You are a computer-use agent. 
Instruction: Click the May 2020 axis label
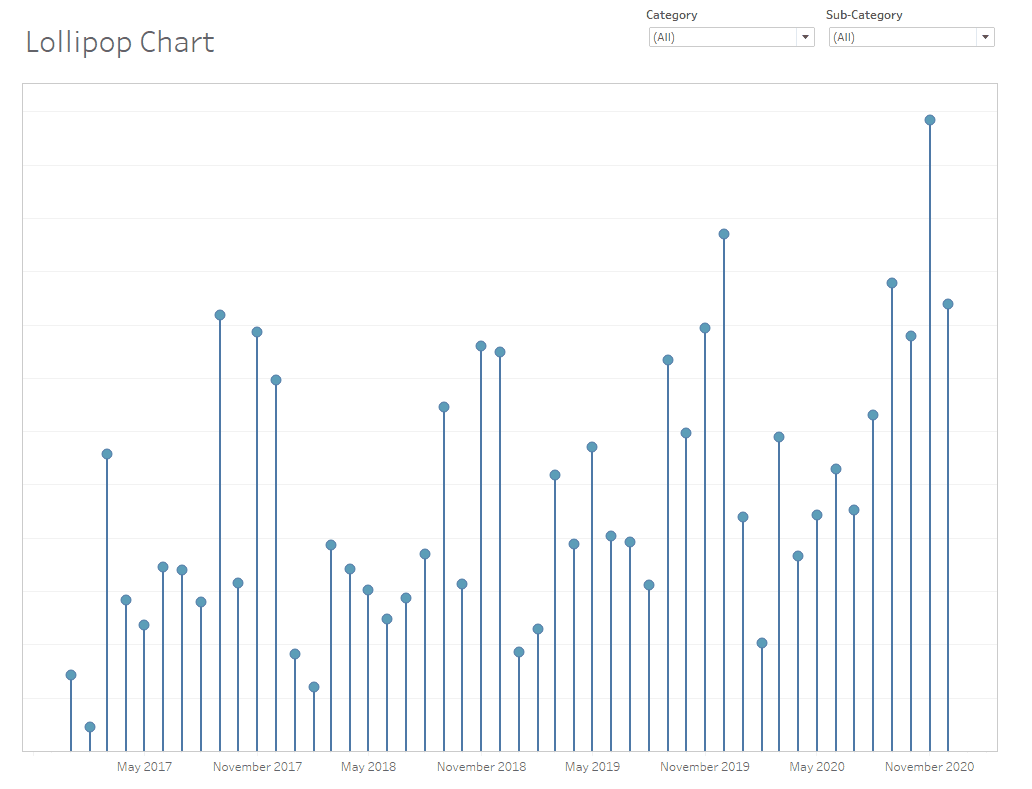pos(816,767)
